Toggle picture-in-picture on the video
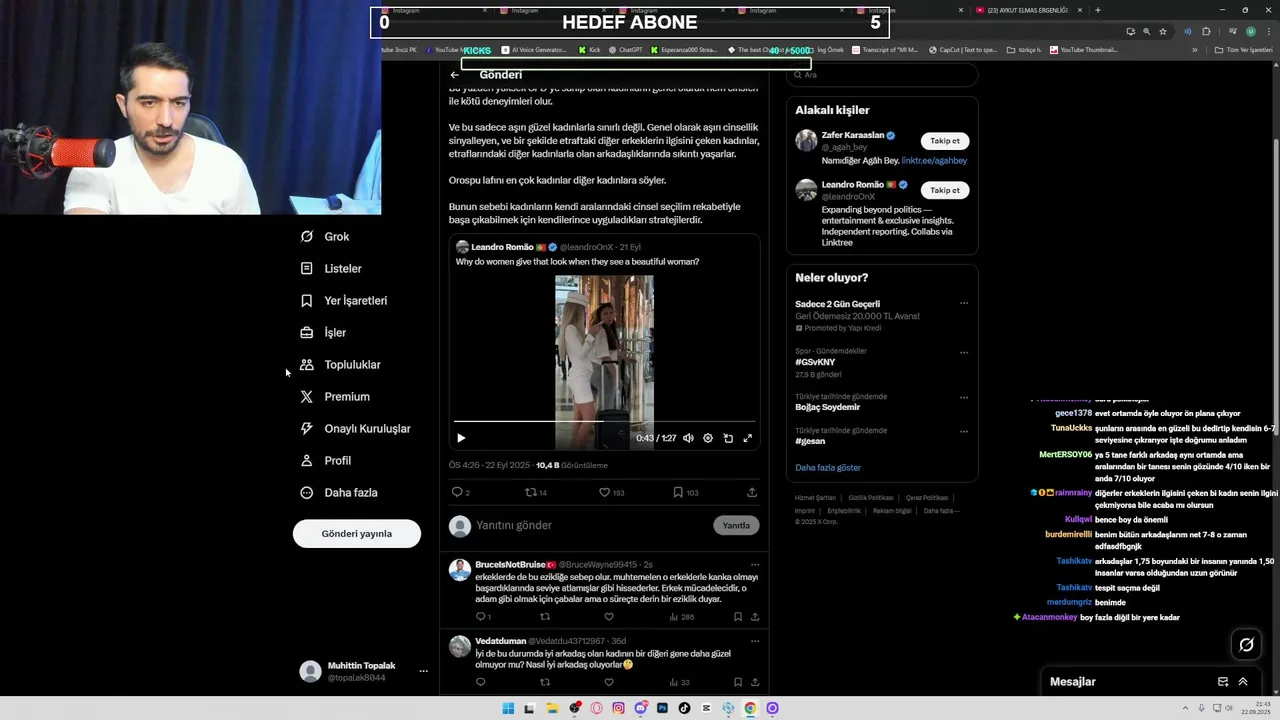The width and height of the screenshot is (1280, 720). click(x=728, y=438)
